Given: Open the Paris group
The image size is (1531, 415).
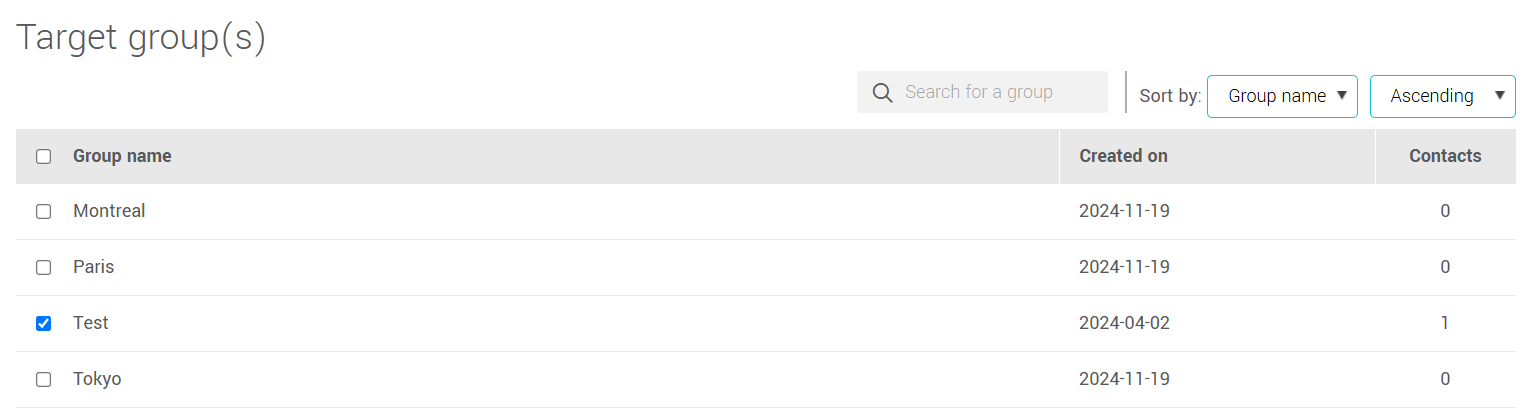Looking at the screenshot, I should click(94, 268).
